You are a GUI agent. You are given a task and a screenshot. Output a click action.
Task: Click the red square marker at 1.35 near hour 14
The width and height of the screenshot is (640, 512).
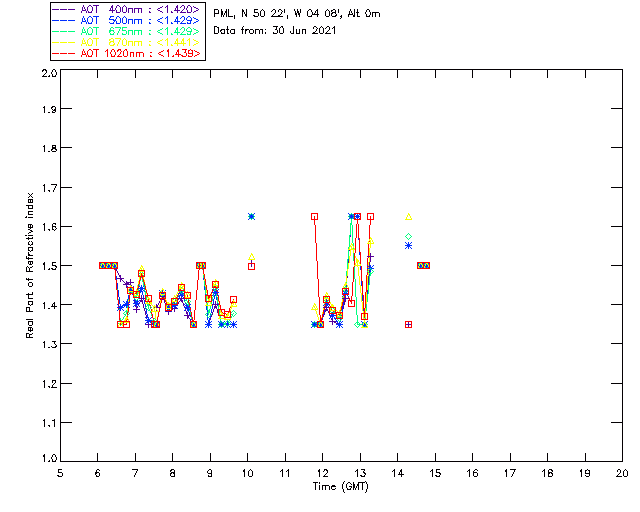pos(409,325)
